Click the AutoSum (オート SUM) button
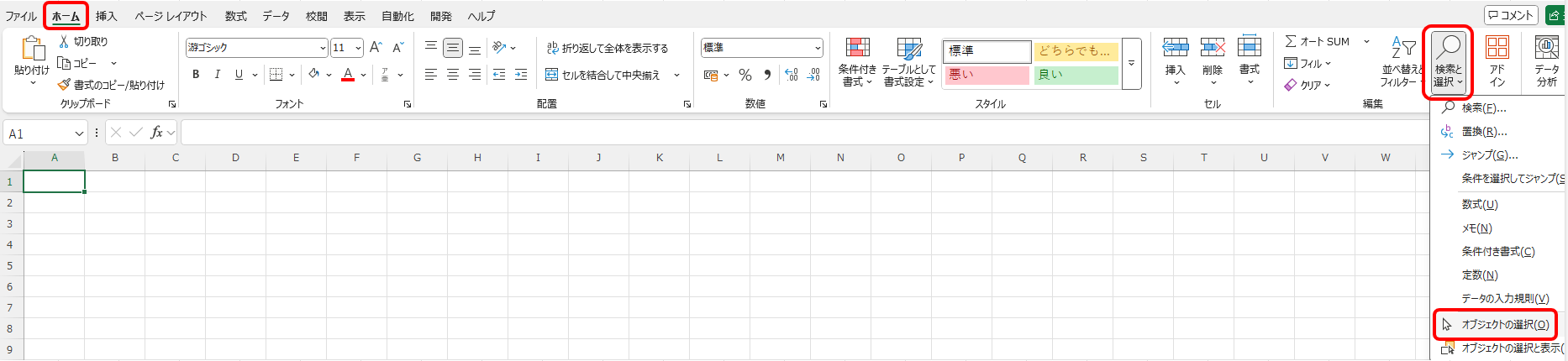1568x361 pixels. click(x=1317, y=41)
